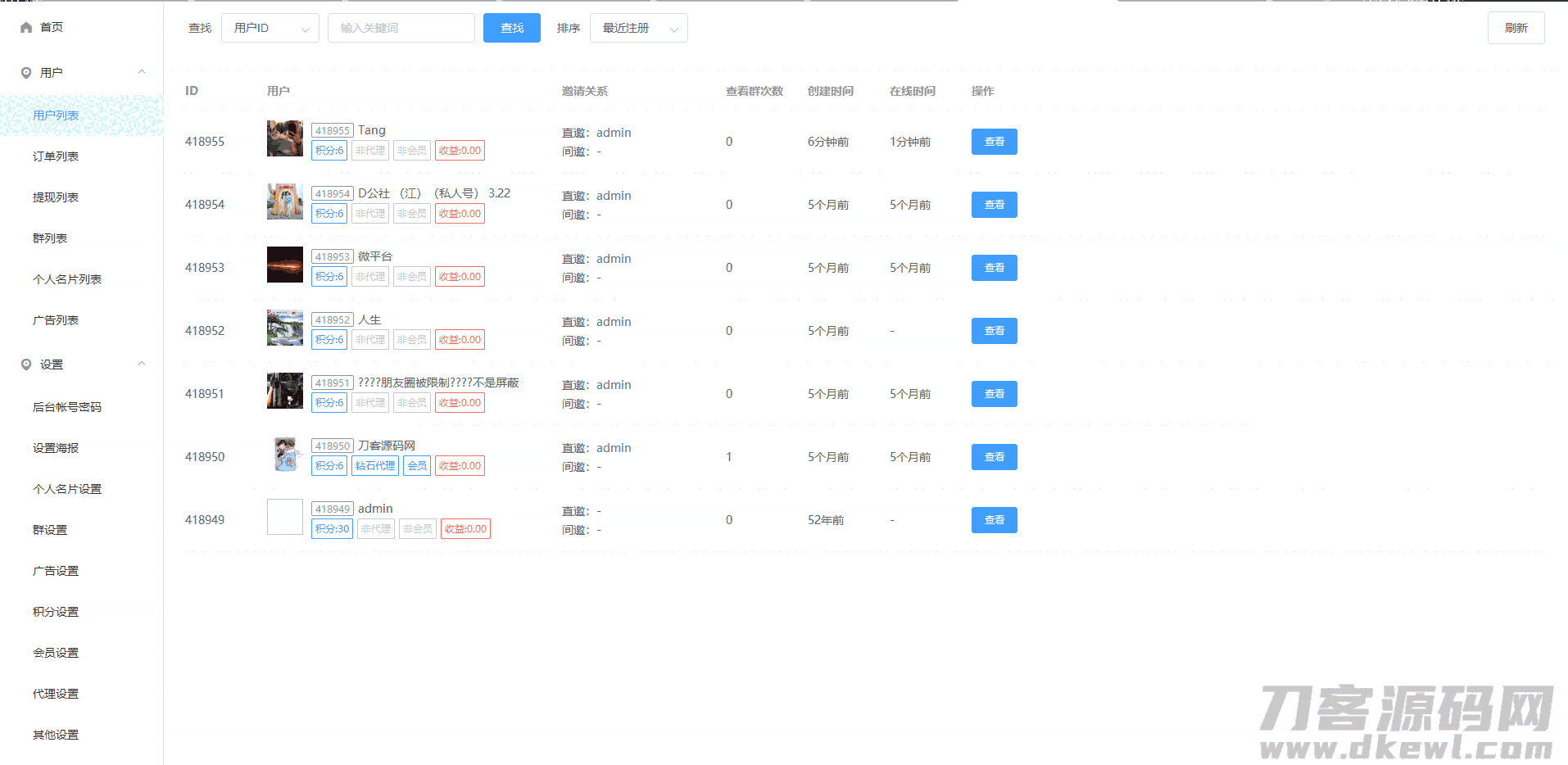Click 查看 button for admin row
The width and height of the screenshot is (1568, 765).
(994, 520)
